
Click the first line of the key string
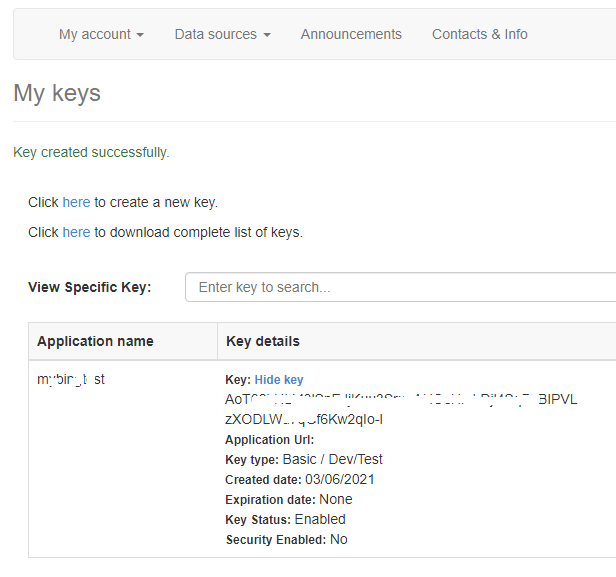pos(401,399)
